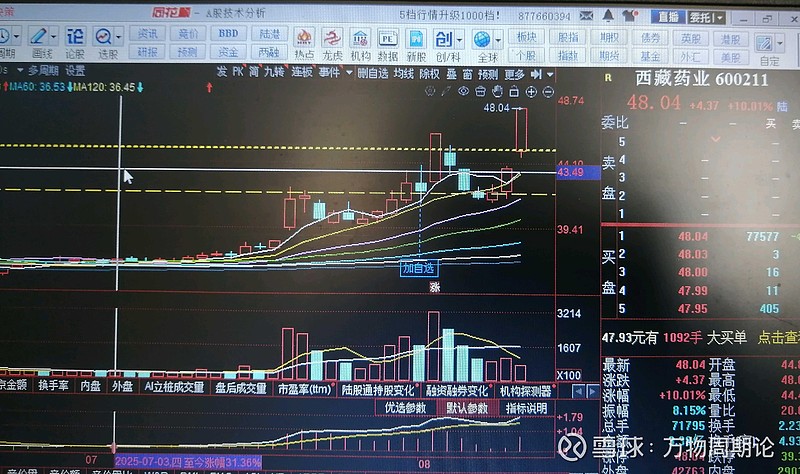This screenshot has width=800, height=474.
Task: Switch to 内盘 indicator tab
Action: click(90, 386)
